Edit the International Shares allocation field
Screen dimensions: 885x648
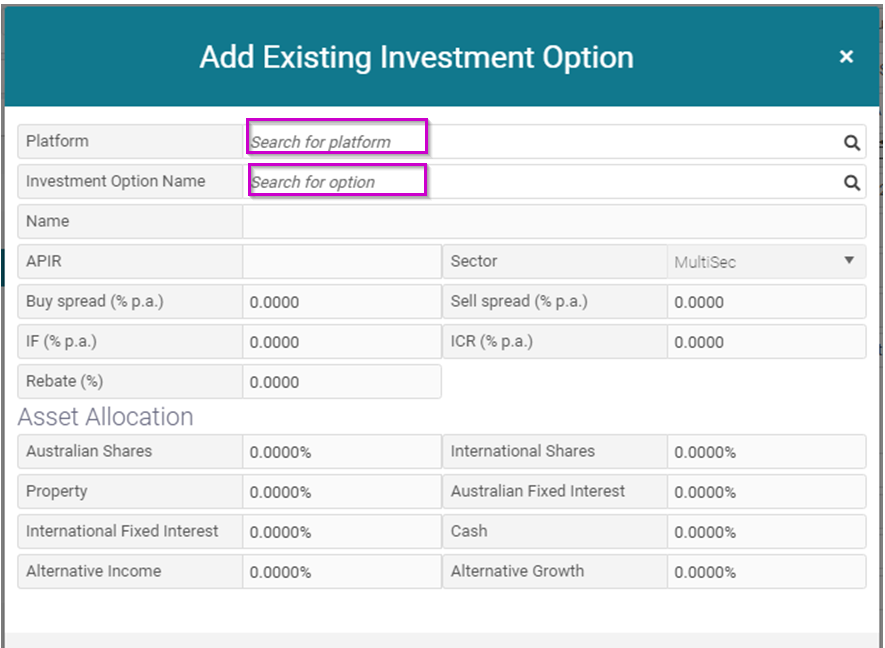(x=765, y=452)
